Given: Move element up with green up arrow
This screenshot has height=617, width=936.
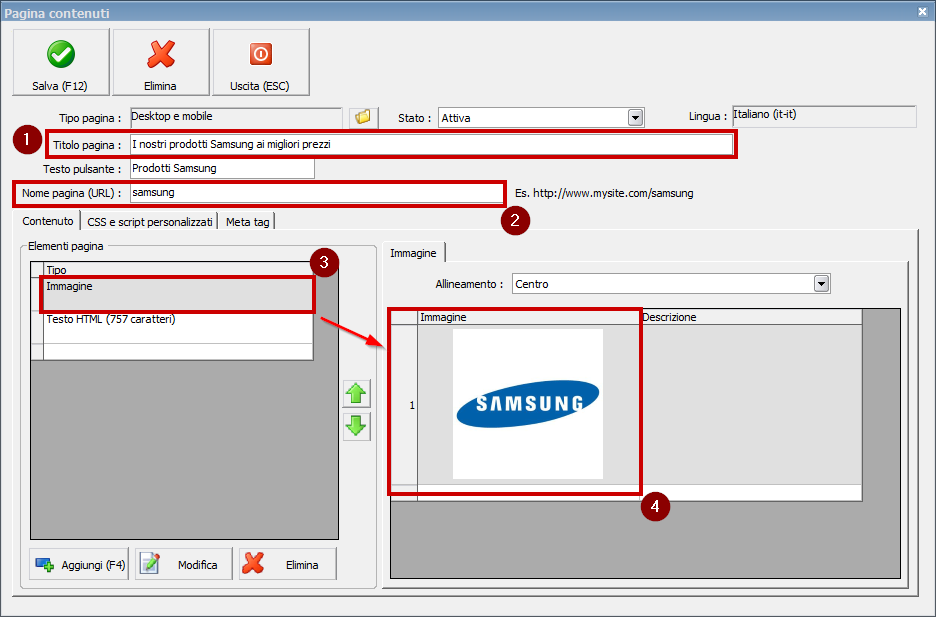Looking at the screenshot, I should [356, 394].
